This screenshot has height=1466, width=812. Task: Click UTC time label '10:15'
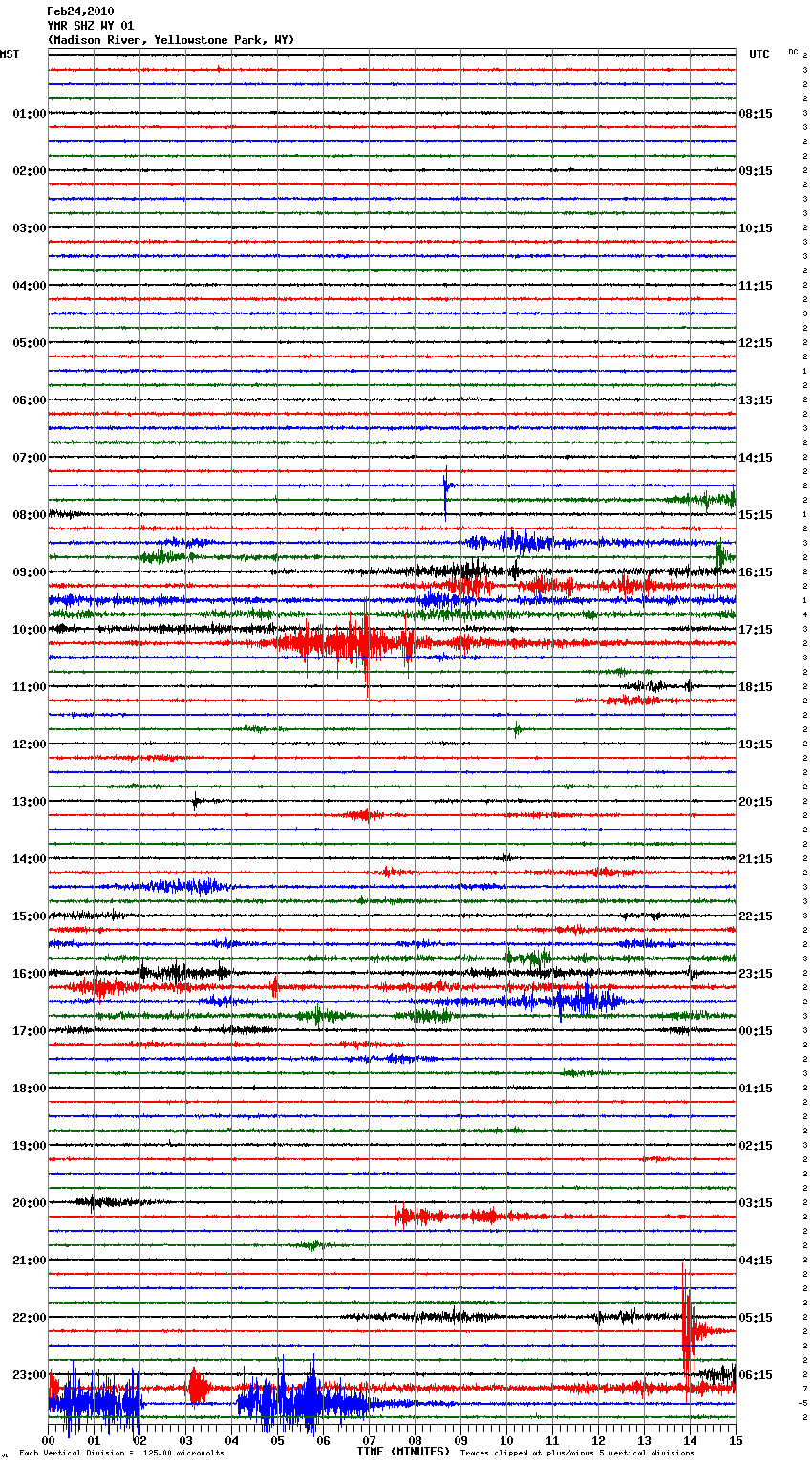click(x=756, y=228)
